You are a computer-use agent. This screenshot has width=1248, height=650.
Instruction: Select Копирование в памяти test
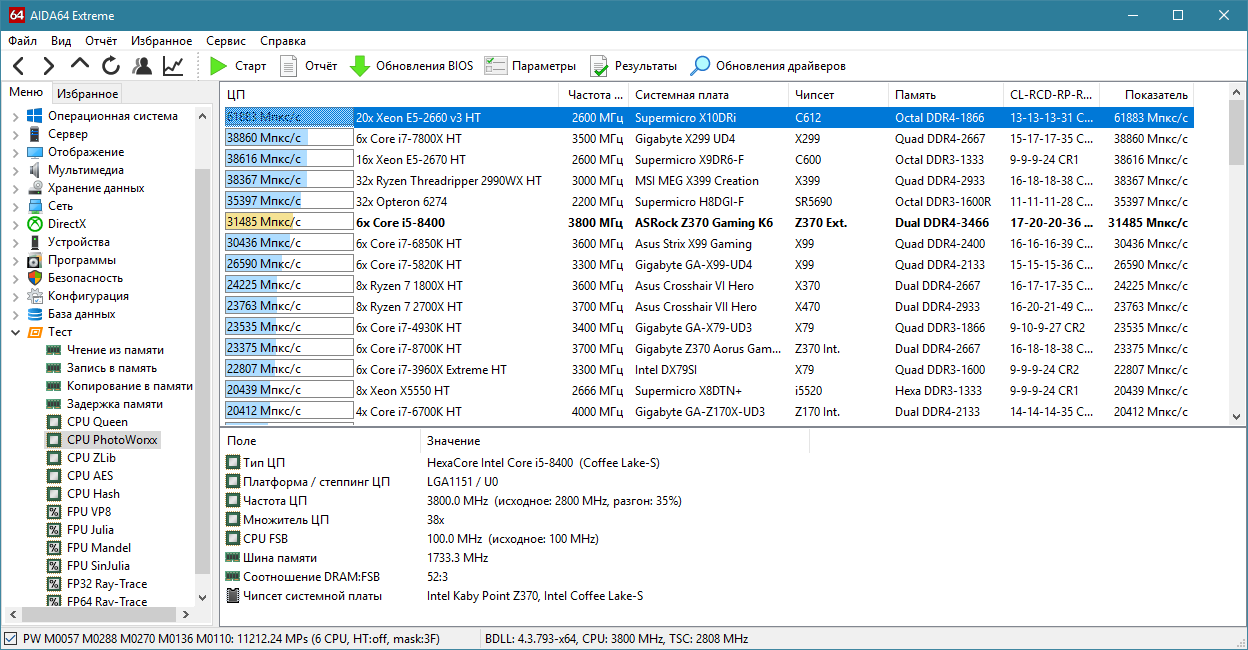(130, 386)
